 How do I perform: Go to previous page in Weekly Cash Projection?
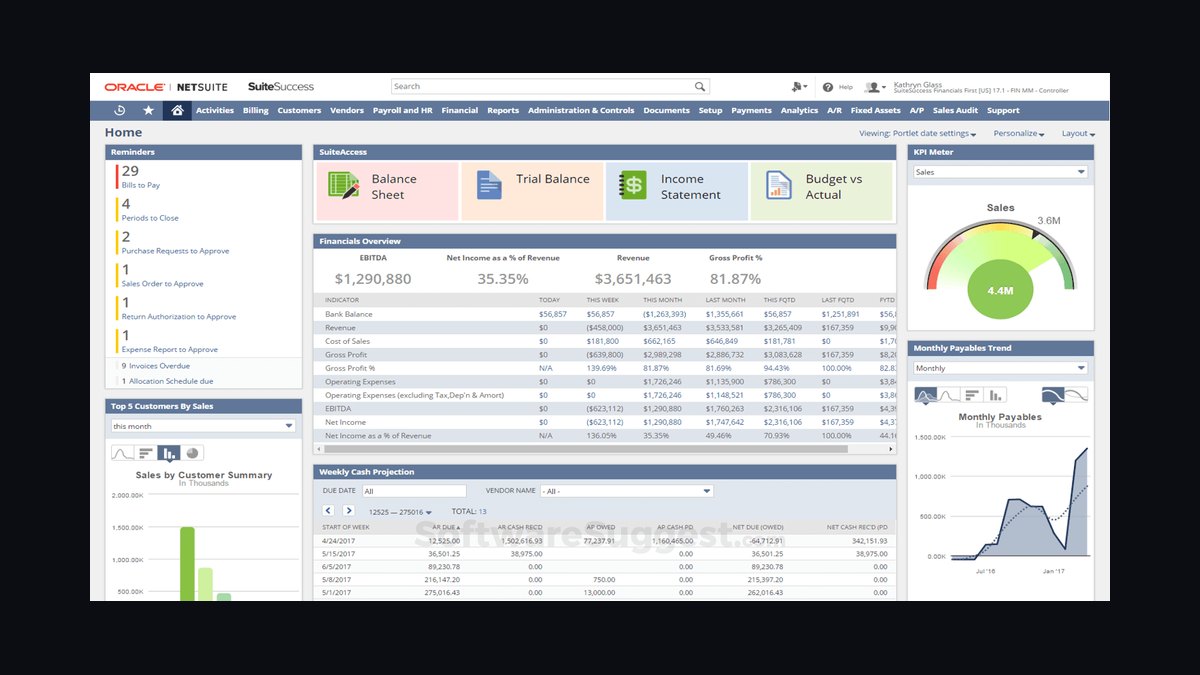point(328,511)
